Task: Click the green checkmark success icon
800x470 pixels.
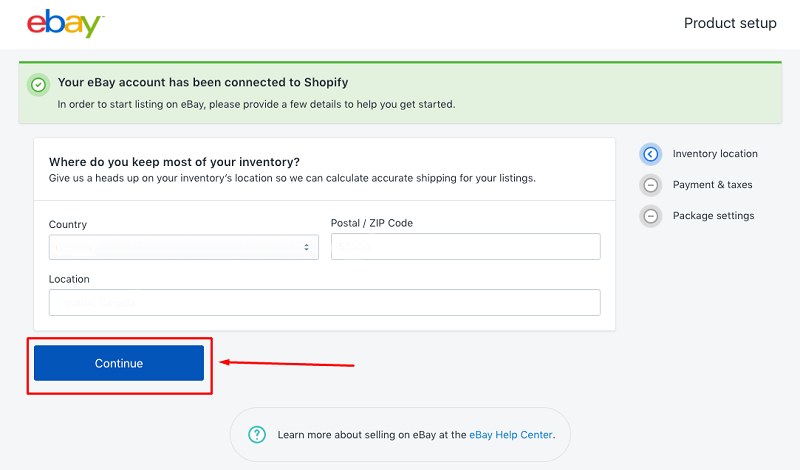Action: click(38, 85)
